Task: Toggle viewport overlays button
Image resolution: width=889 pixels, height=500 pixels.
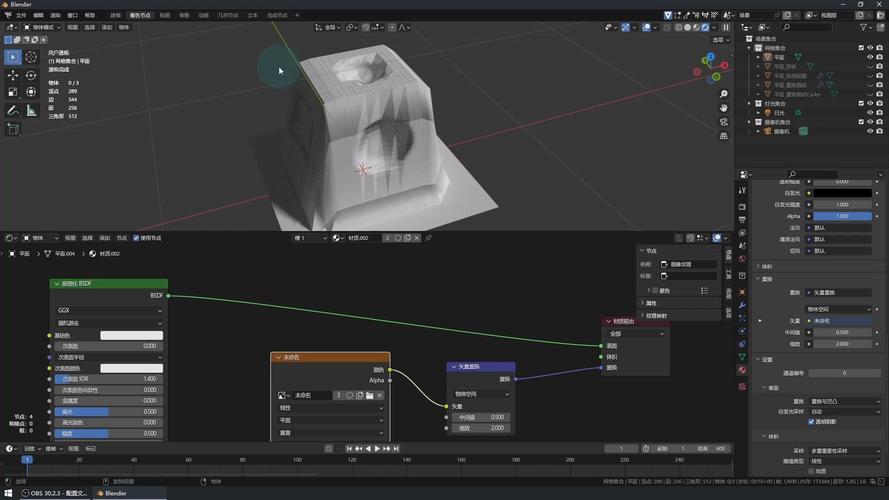Action: click(646, 27)
